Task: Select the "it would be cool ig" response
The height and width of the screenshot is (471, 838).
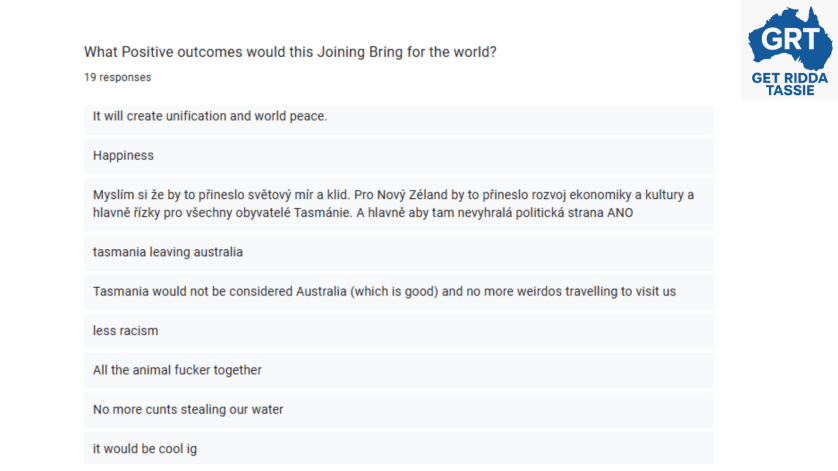Action: coord(145,449)
